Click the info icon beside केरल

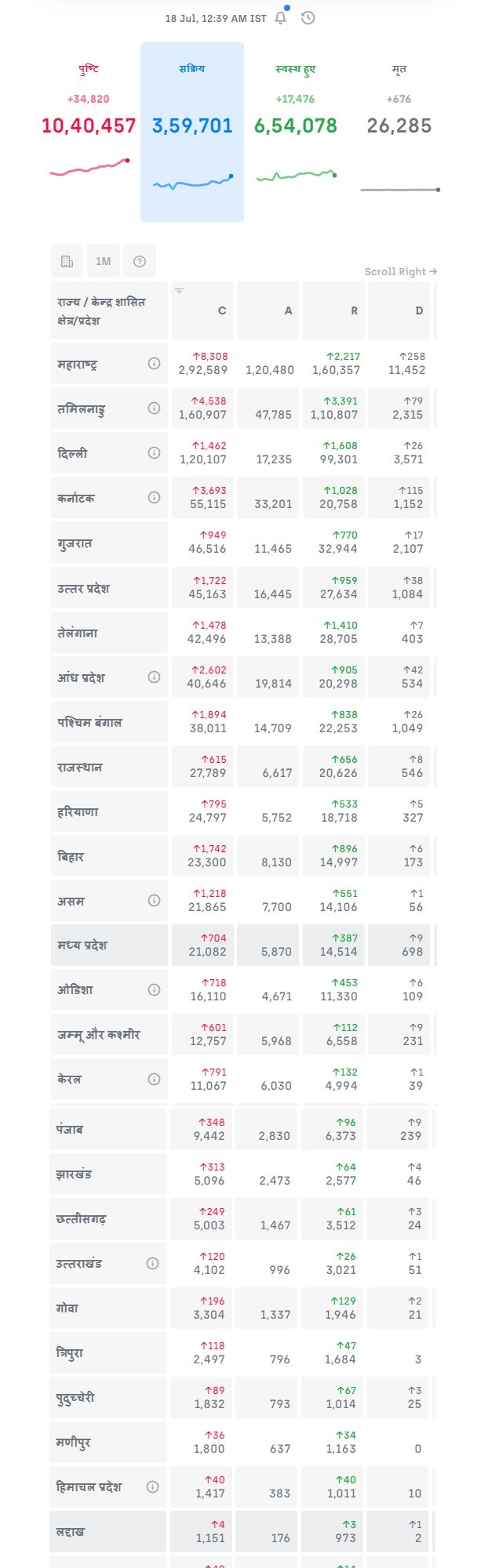click(154, 1079)
